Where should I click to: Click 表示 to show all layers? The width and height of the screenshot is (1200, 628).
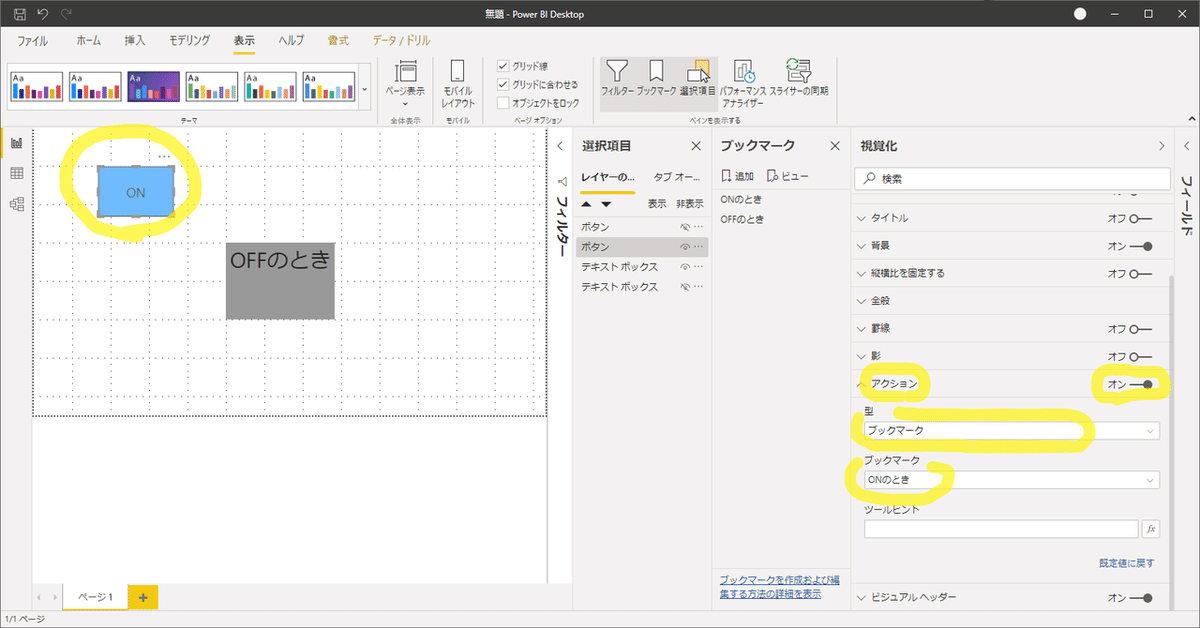(x=657, y=203)
